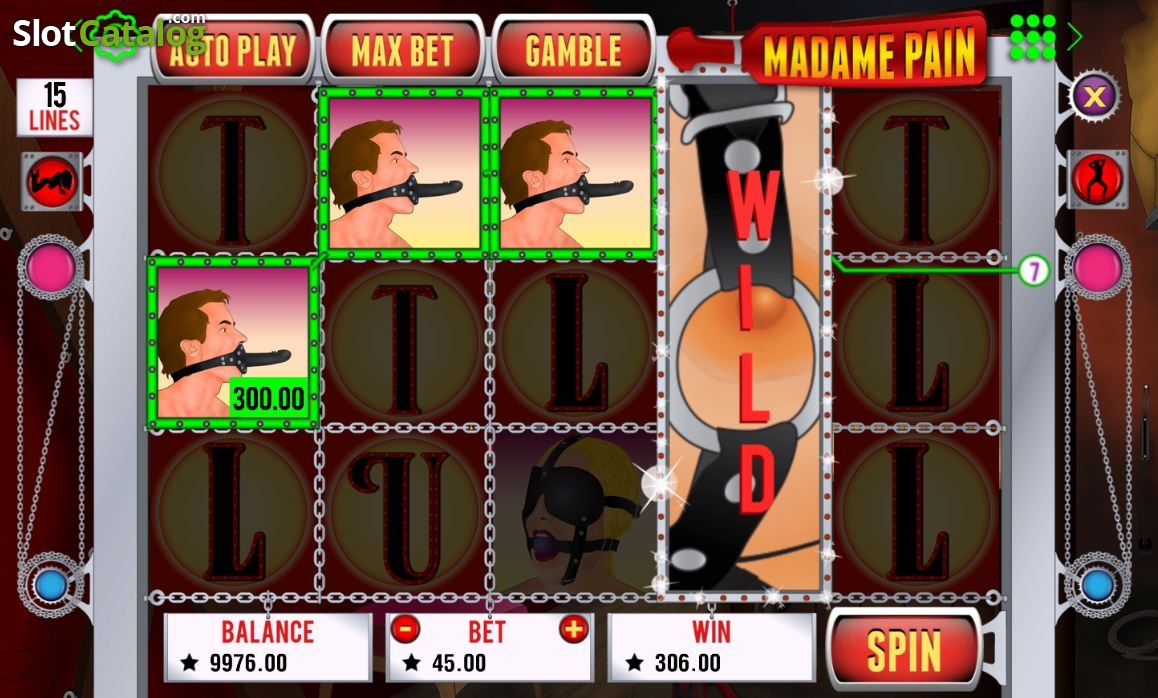The height and width of the screenshot is (698, 1158).
Task: Select the MAX BET button
Action: click(x=402, y=50)
